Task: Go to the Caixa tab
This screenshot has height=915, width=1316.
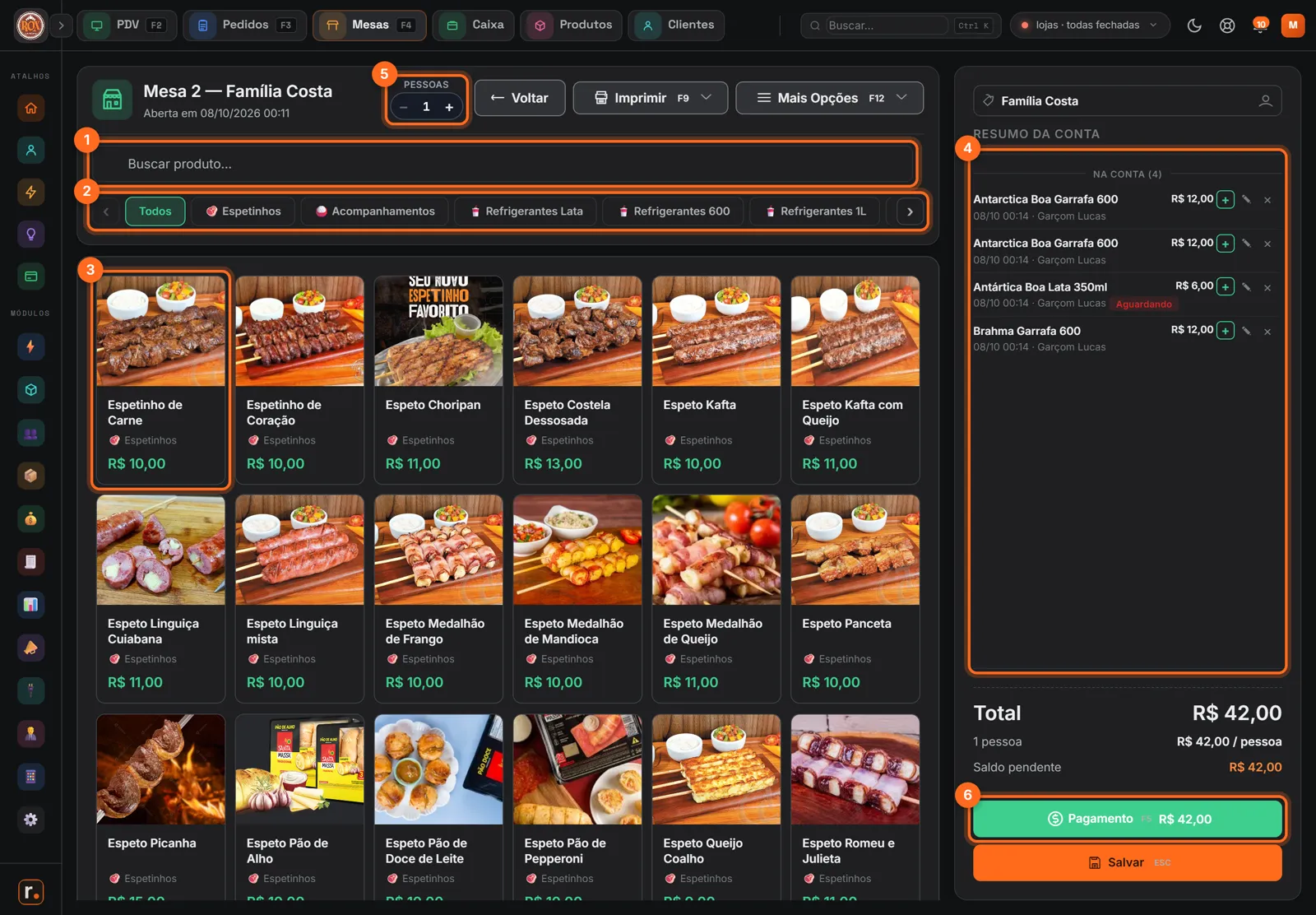Action: click(x=474, y=26)
